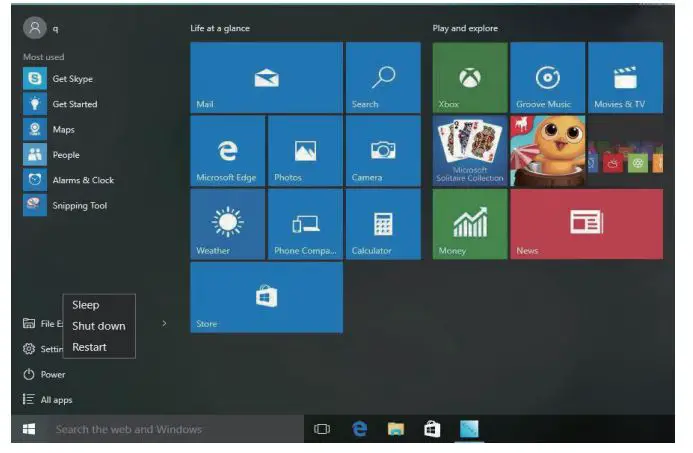Image resolution: width=693 pixels, height=453 pixels.
Task: Open the Photos tile
Action: tap(305, 151)
